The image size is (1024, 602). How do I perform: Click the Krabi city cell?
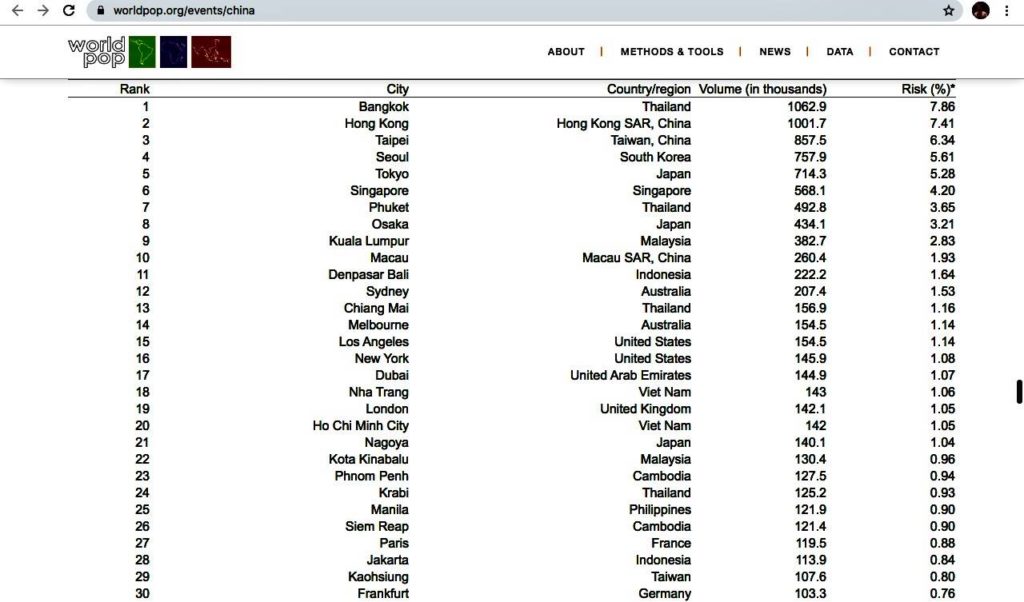[394, 493]
